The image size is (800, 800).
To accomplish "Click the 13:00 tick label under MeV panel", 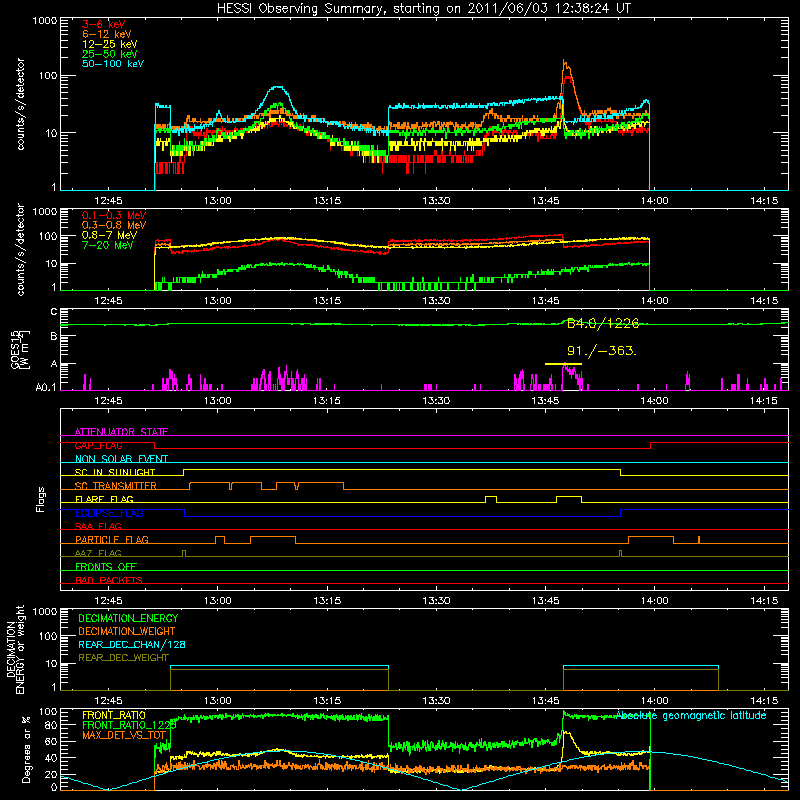I will click(217, 301).
